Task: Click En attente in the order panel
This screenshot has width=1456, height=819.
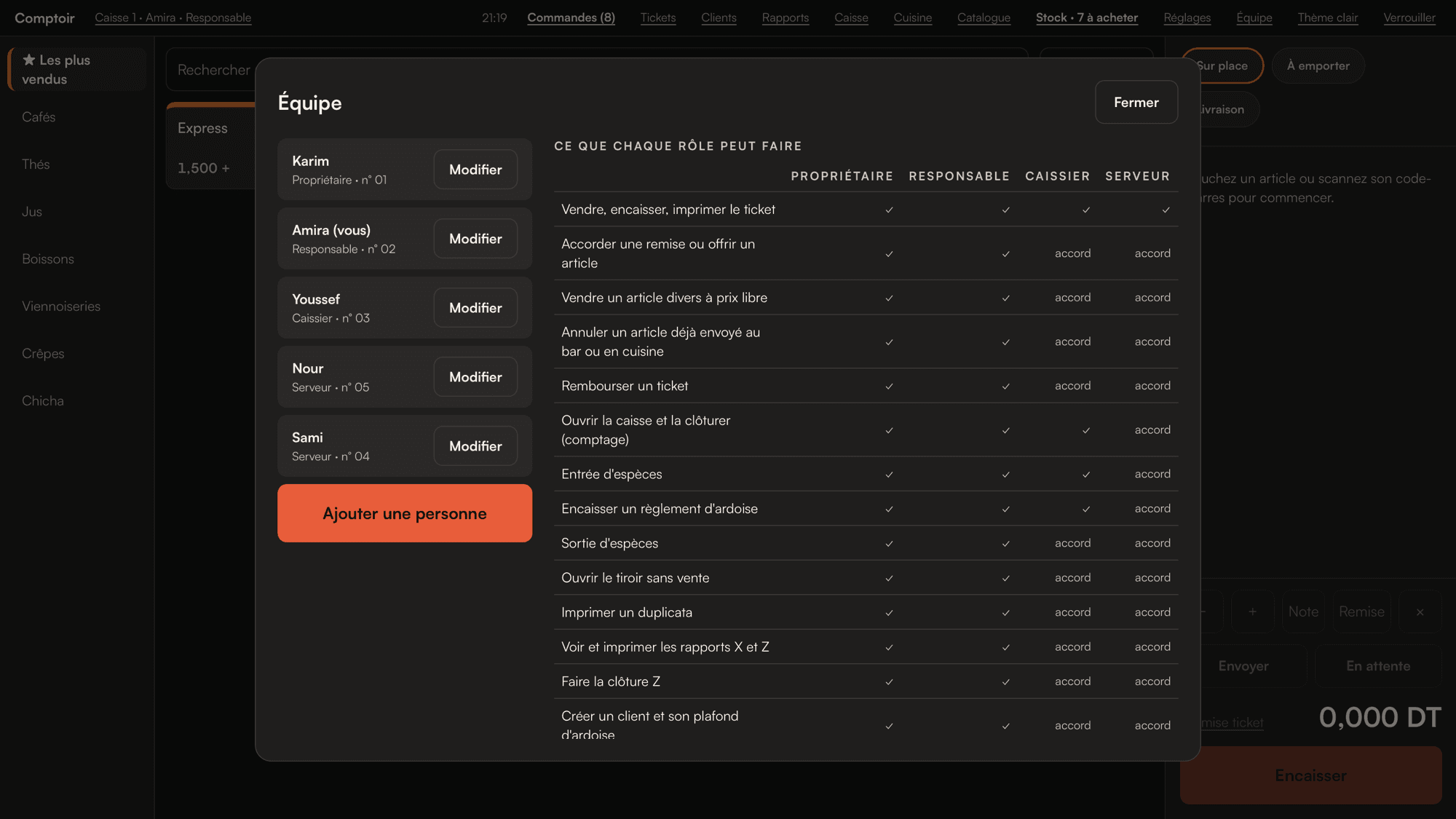Action: click(x=1378, y=666)
